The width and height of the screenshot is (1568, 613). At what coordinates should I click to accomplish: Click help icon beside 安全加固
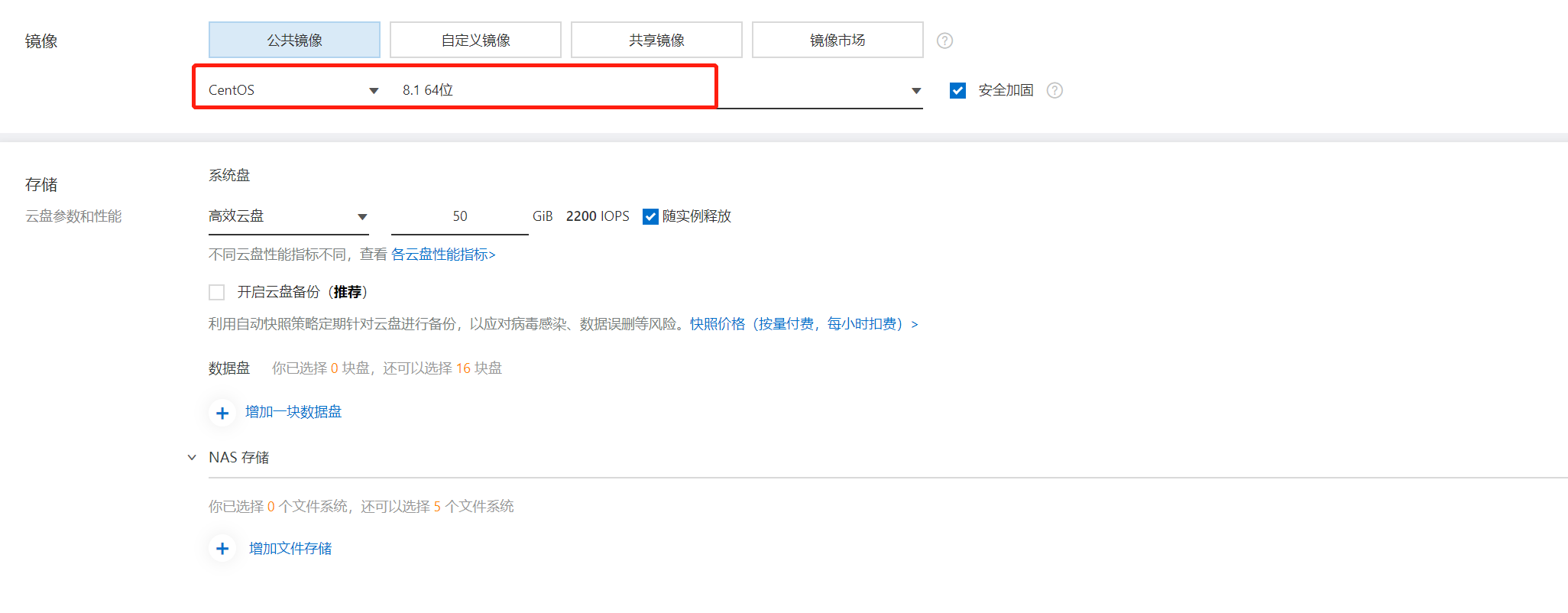point(1055,90)
